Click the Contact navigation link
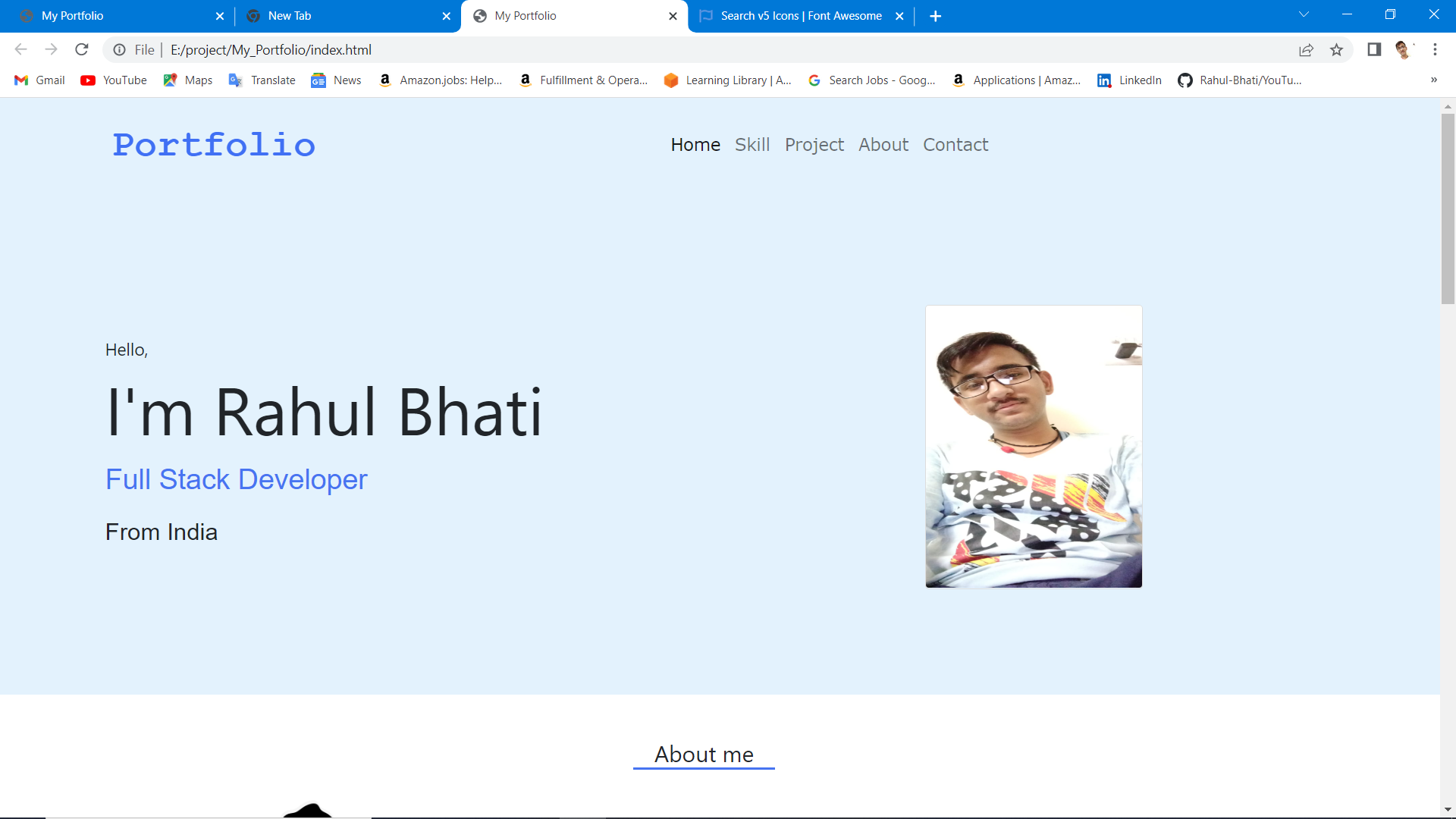This screenshot has width=1456, height=819. tap(955, 144)
